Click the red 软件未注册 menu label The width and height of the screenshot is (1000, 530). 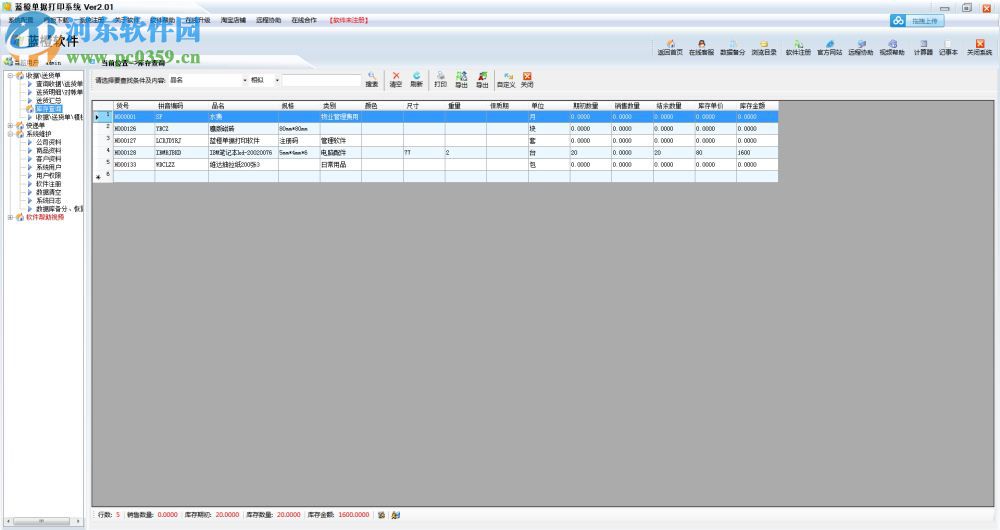(349, 20)
